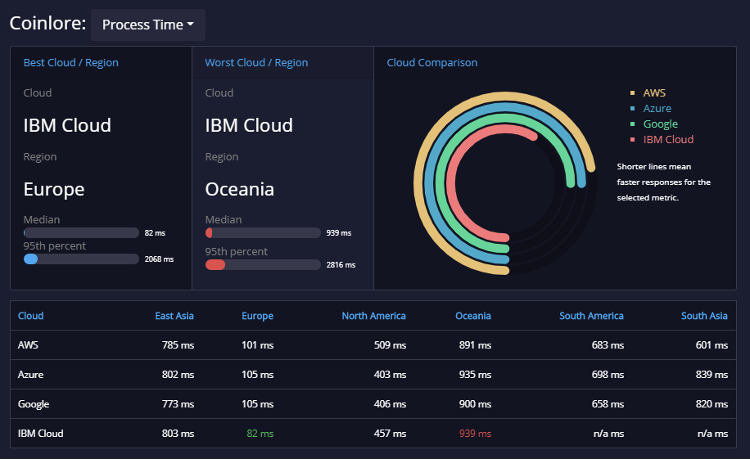Image resolution: width=750 pixels, height=460 pixels.
Task: Click the yellow AWS outer ring arc
Action: (419, 183)
